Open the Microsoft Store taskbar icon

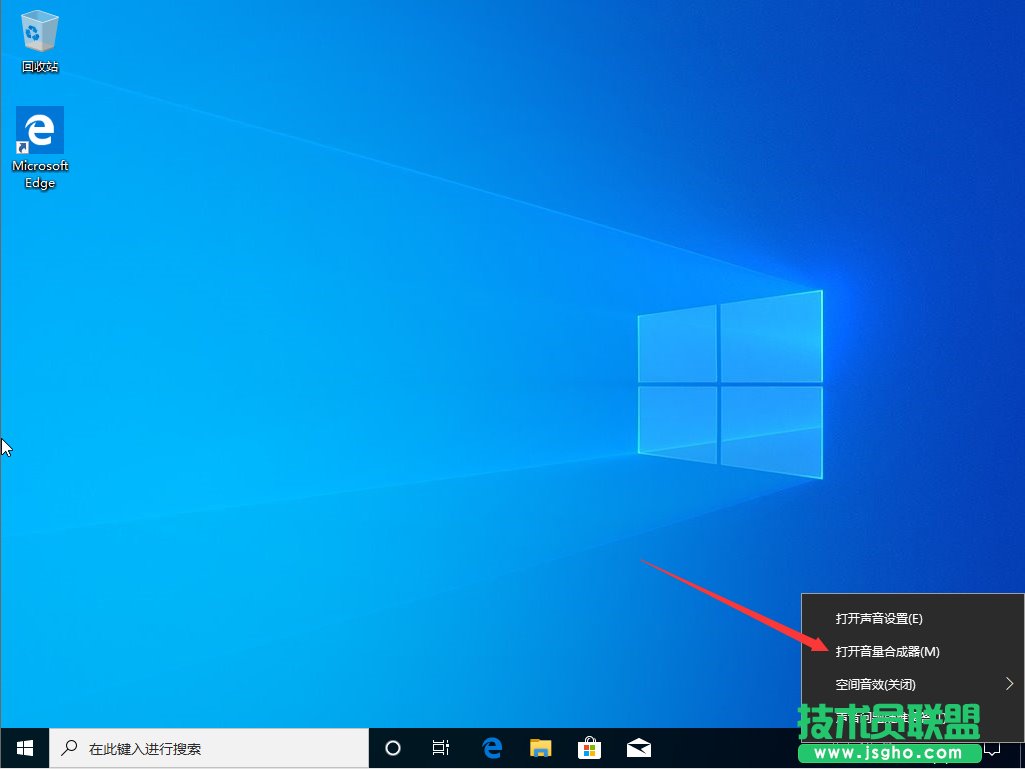tap(589, 747)
